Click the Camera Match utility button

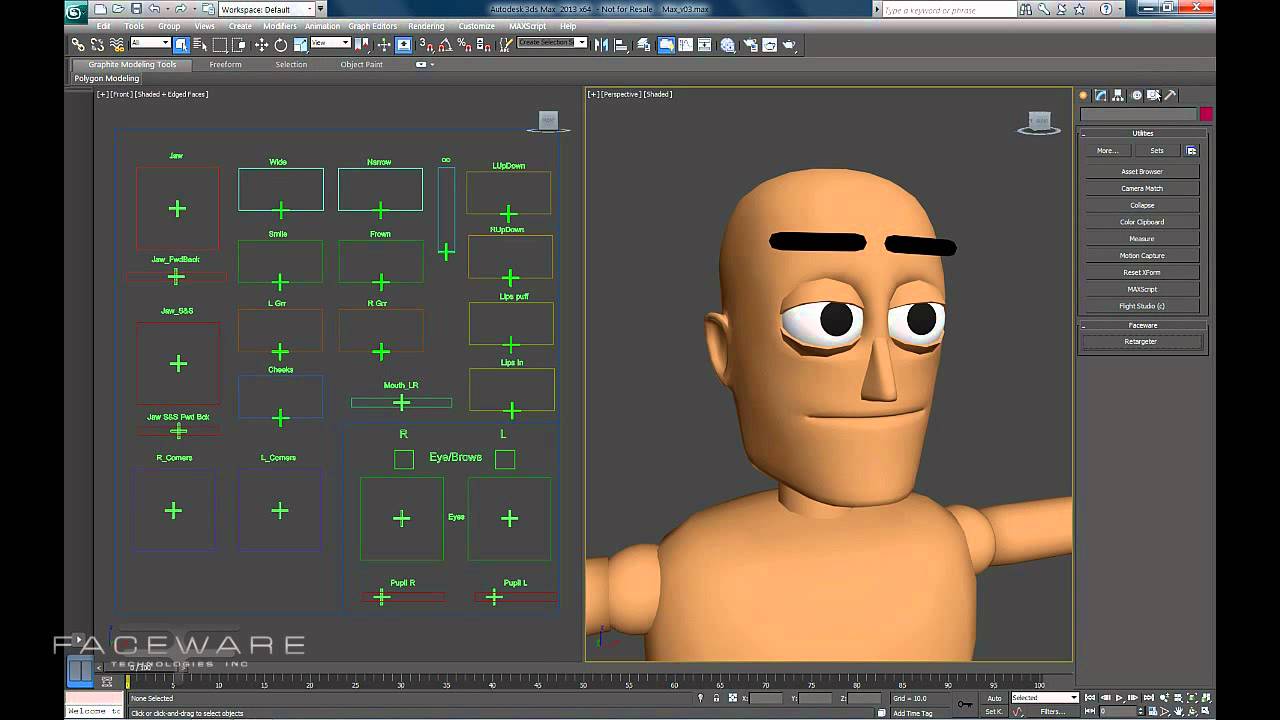point(1141,188)
